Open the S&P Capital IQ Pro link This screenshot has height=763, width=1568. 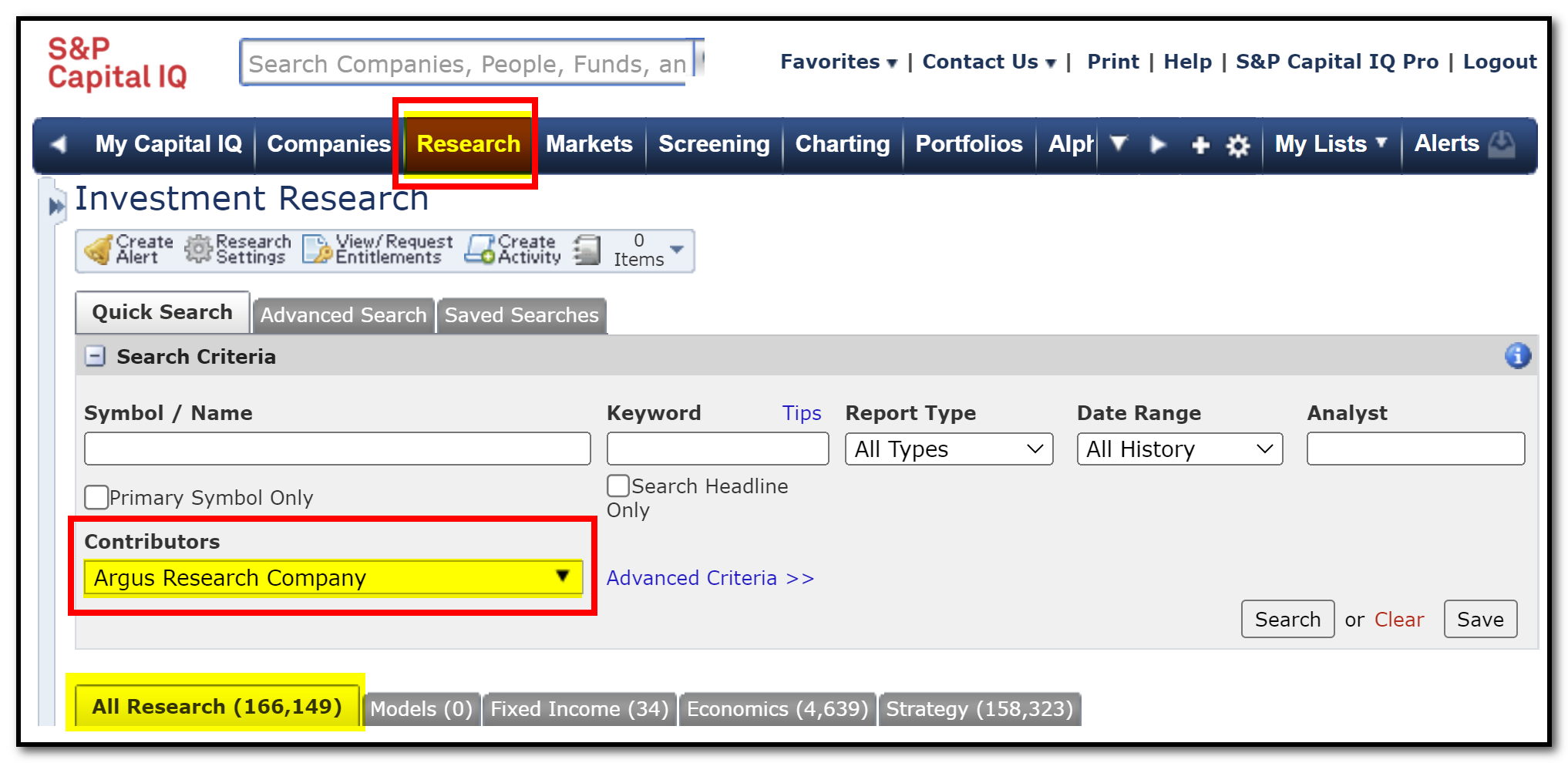click(x=1337, y=62)
